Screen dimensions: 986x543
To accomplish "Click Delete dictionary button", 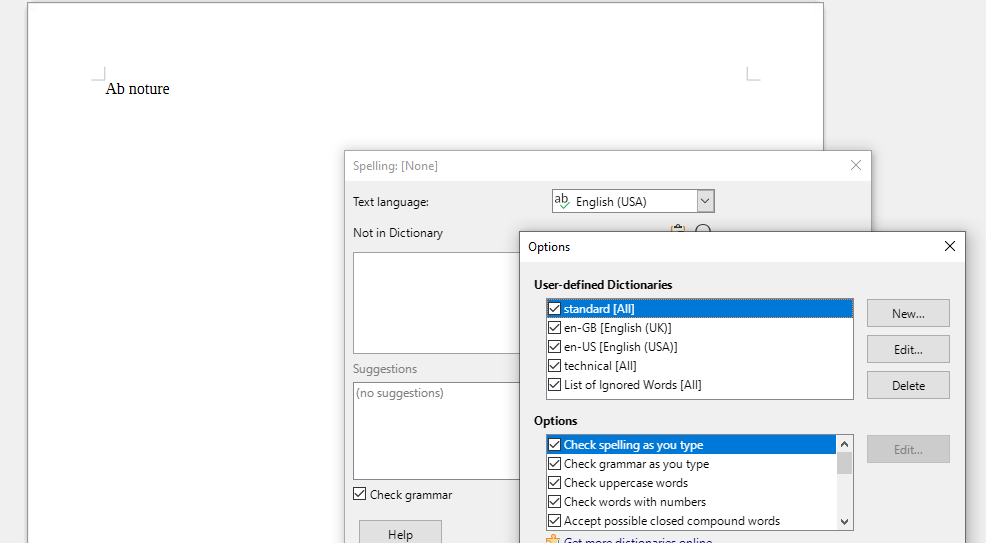I will 908,385.
